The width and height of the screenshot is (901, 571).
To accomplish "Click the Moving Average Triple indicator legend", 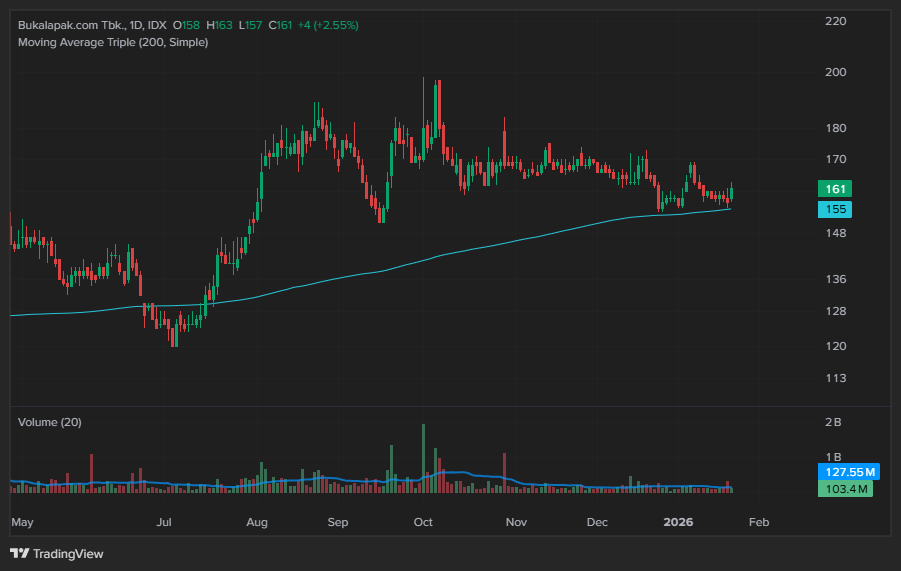I will (x=113, y=42).
